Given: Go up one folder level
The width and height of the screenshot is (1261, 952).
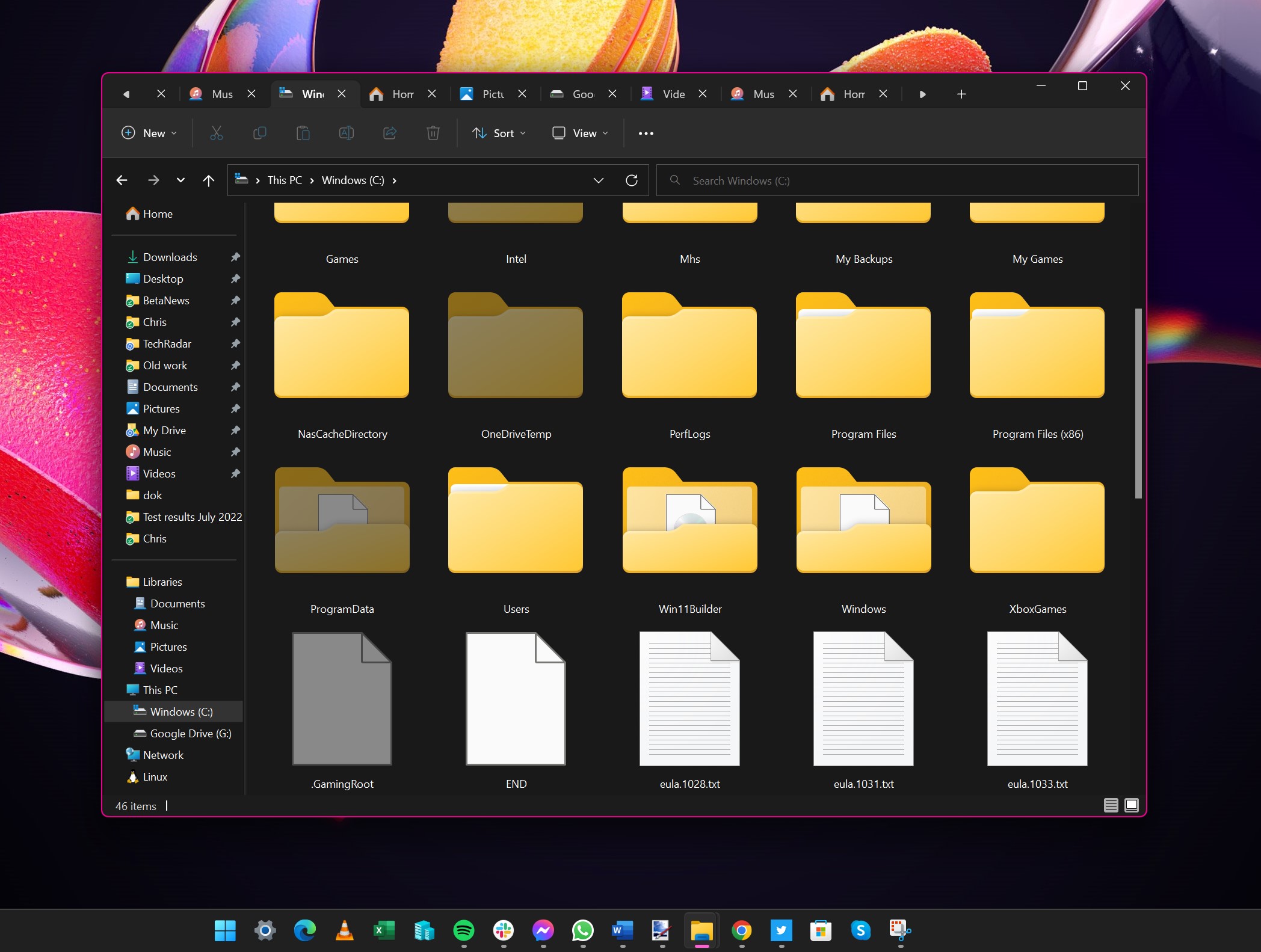Looking at the screenshot, I should click(209, 180).
